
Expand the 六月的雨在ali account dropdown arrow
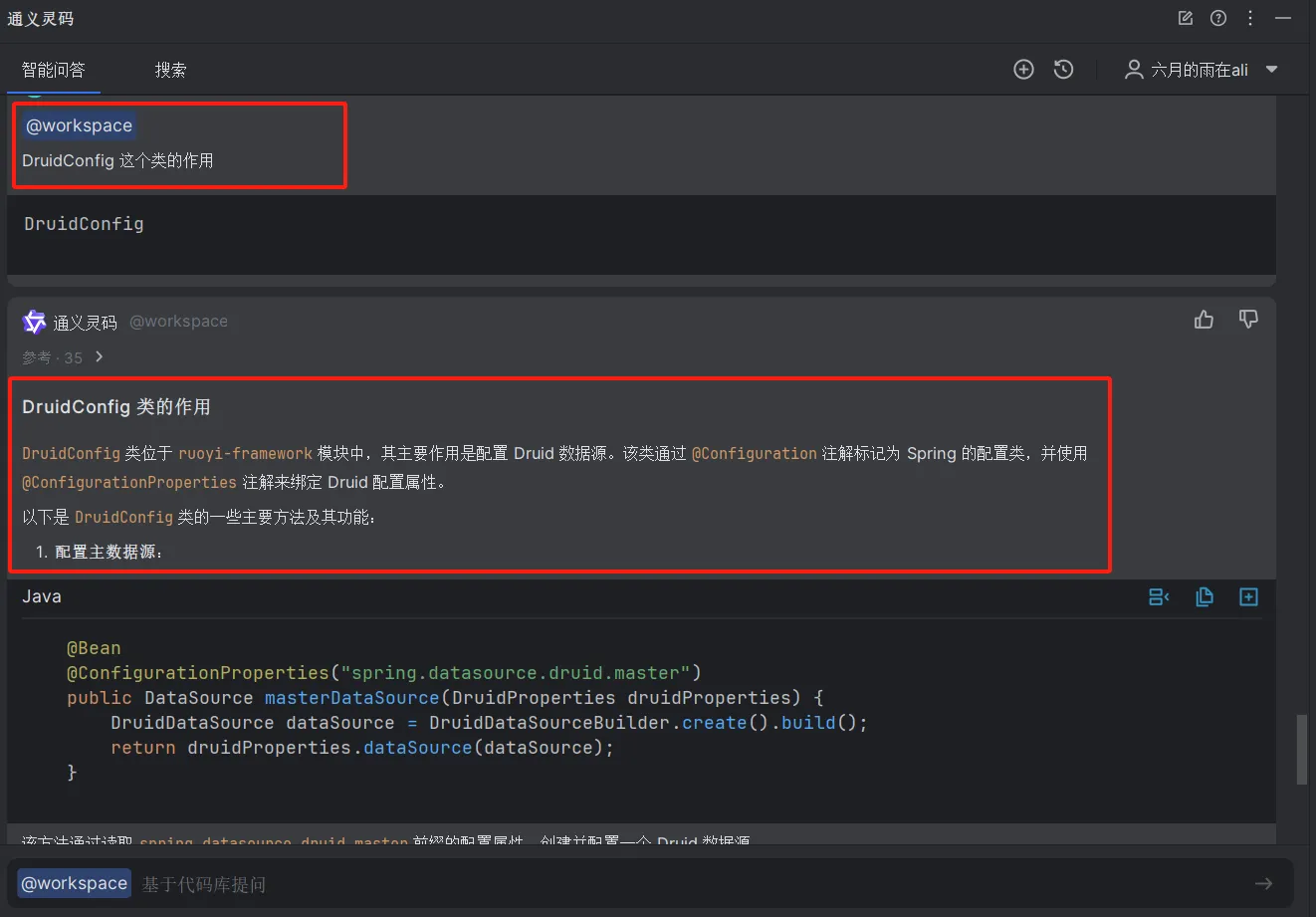(x=1271, y=70)
